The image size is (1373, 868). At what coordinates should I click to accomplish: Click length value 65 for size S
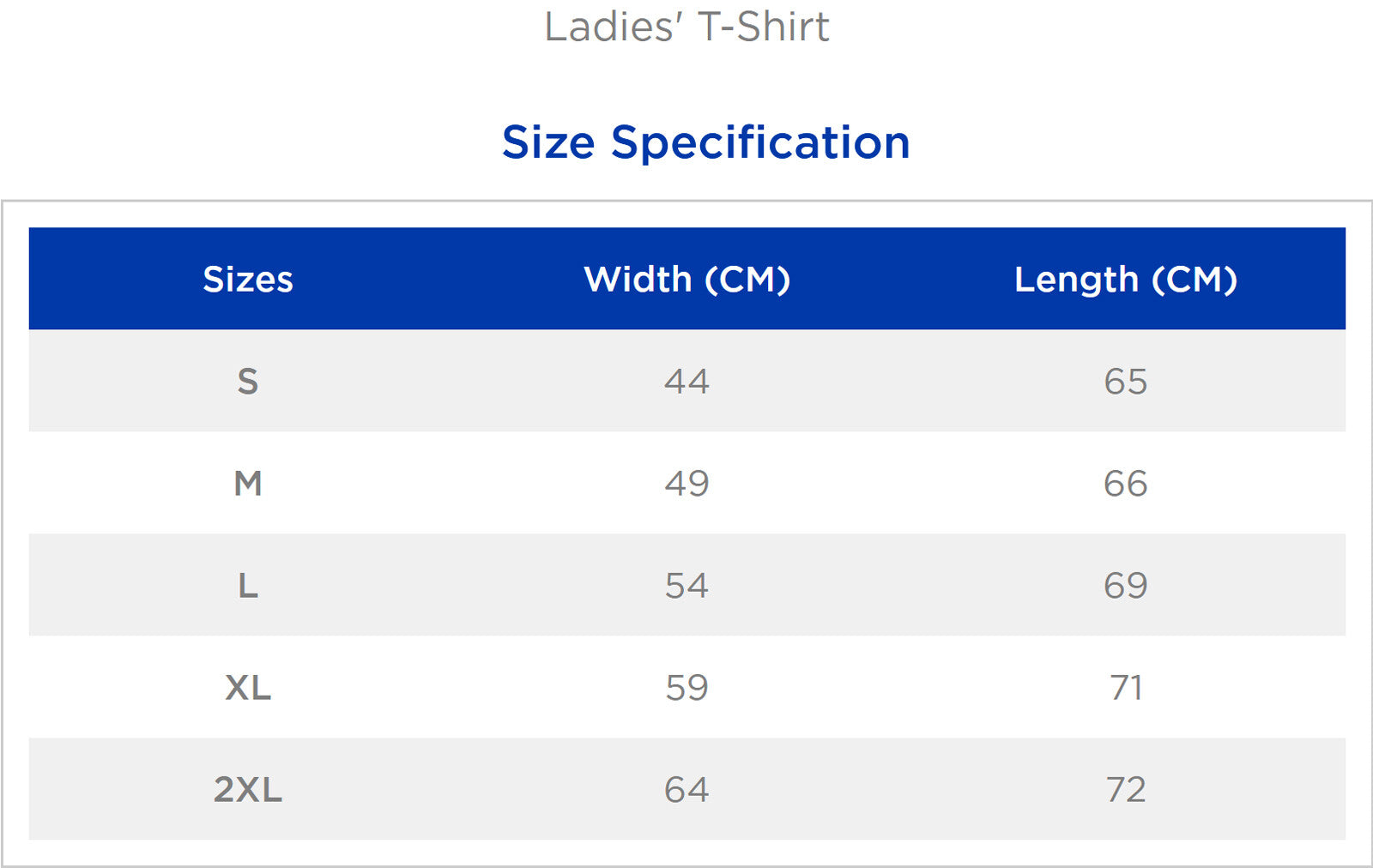click(x=1126, y=382)
